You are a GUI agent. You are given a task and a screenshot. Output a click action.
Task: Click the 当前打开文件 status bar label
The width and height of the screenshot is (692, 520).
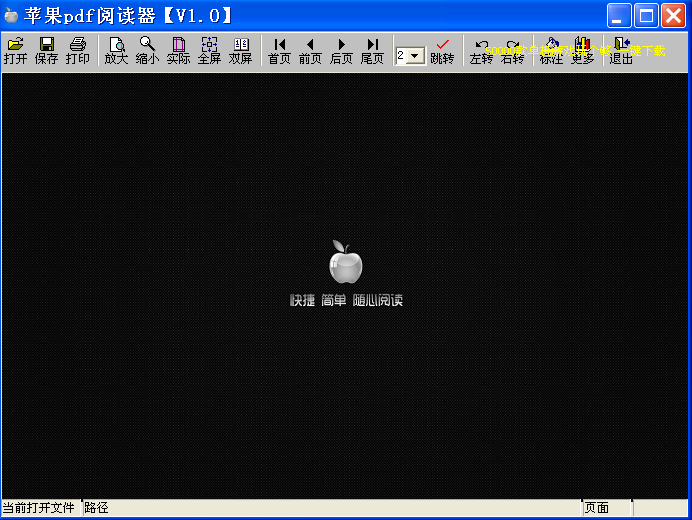(x=38, y=508)
